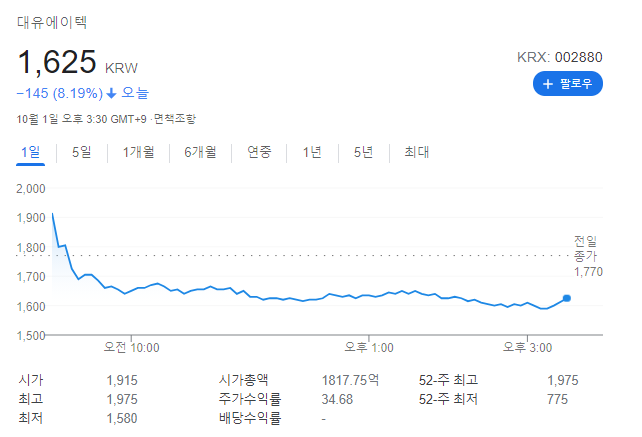
Task: Click the 2,000 y-axis label
Action: 31,189
